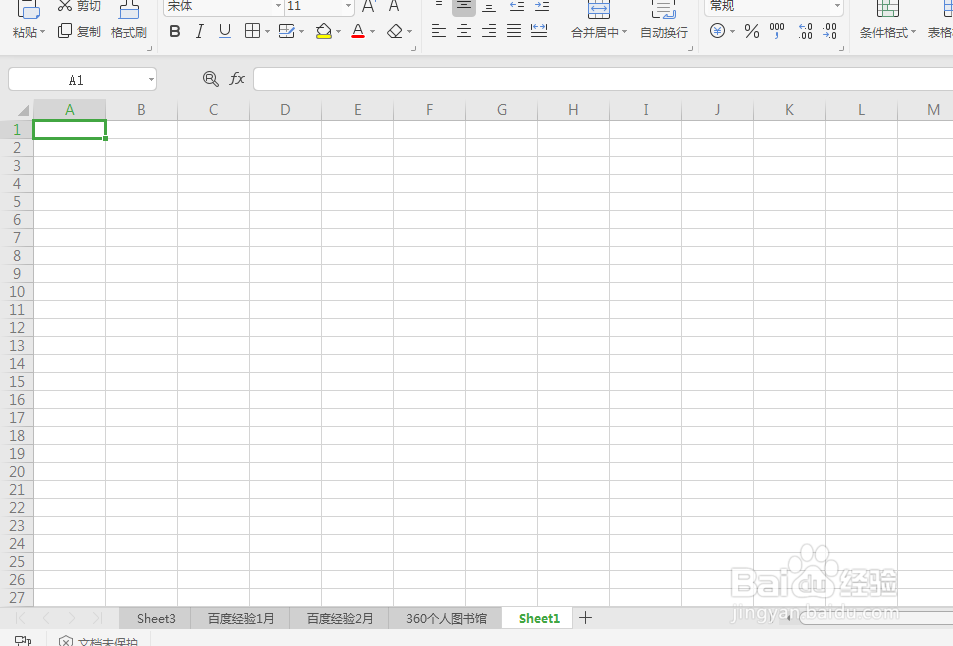Go to the next sheet tab arrow

pyautogui.click(x=72, y=618)
